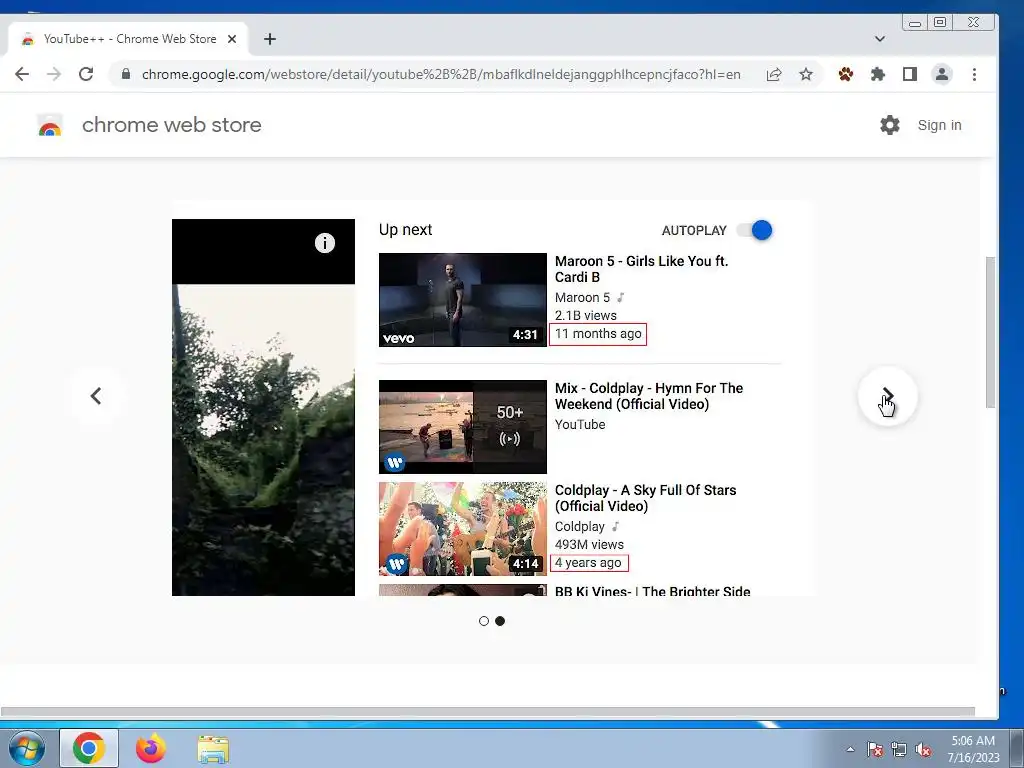Open the Extensions puzzle piece menu
The width and height of the screenshot is (1024, 768).
(x=878, y=74)
